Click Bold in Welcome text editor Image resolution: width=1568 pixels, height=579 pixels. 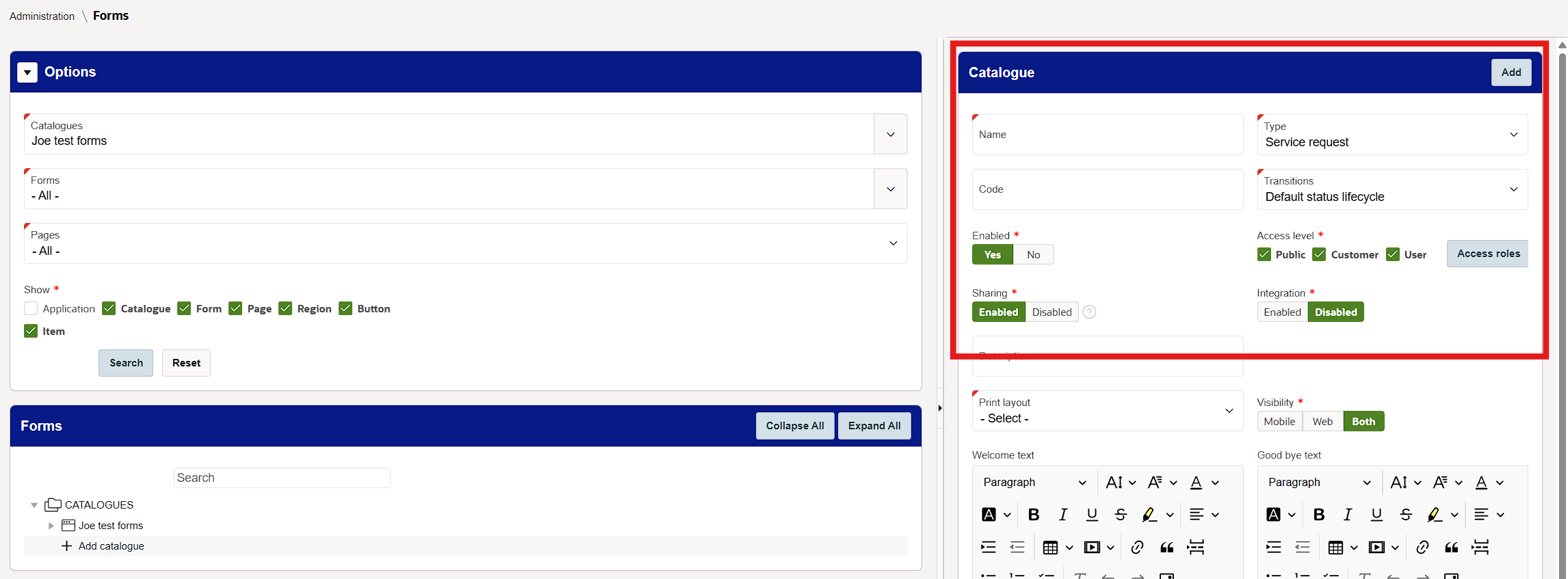coord(1034,515)
